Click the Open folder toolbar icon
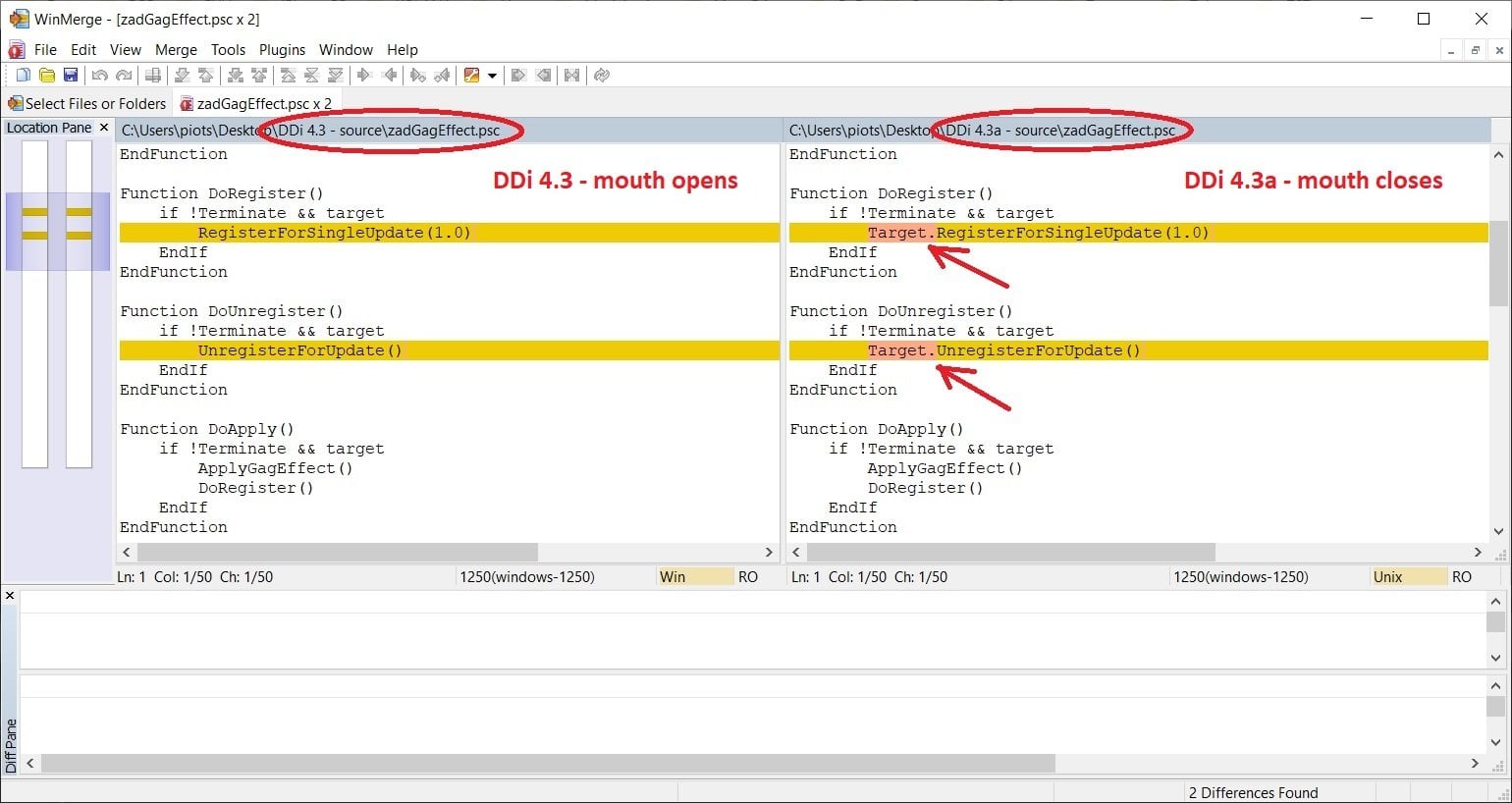Screen dimensions: 1512x803 (46, 76)
